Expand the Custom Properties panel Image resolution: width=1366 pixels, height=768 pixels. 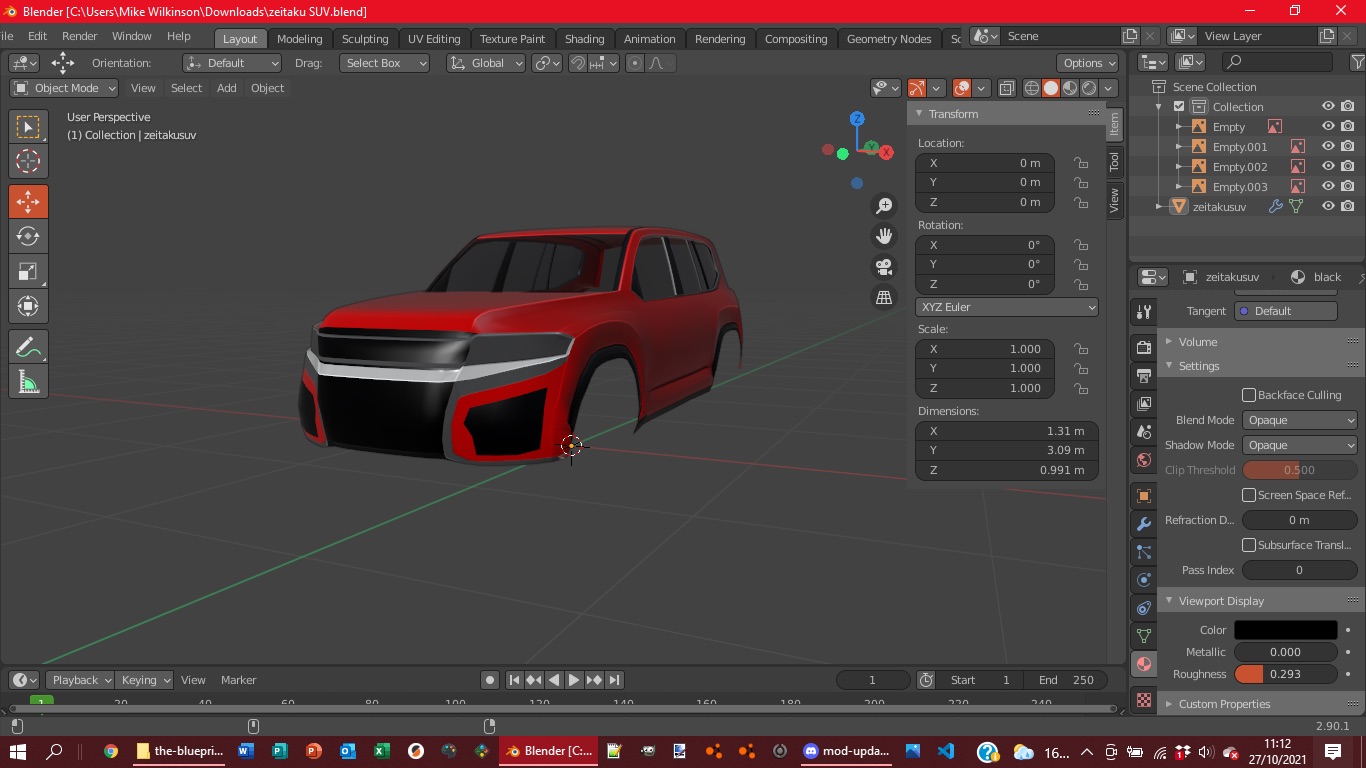coord(1223,704)
